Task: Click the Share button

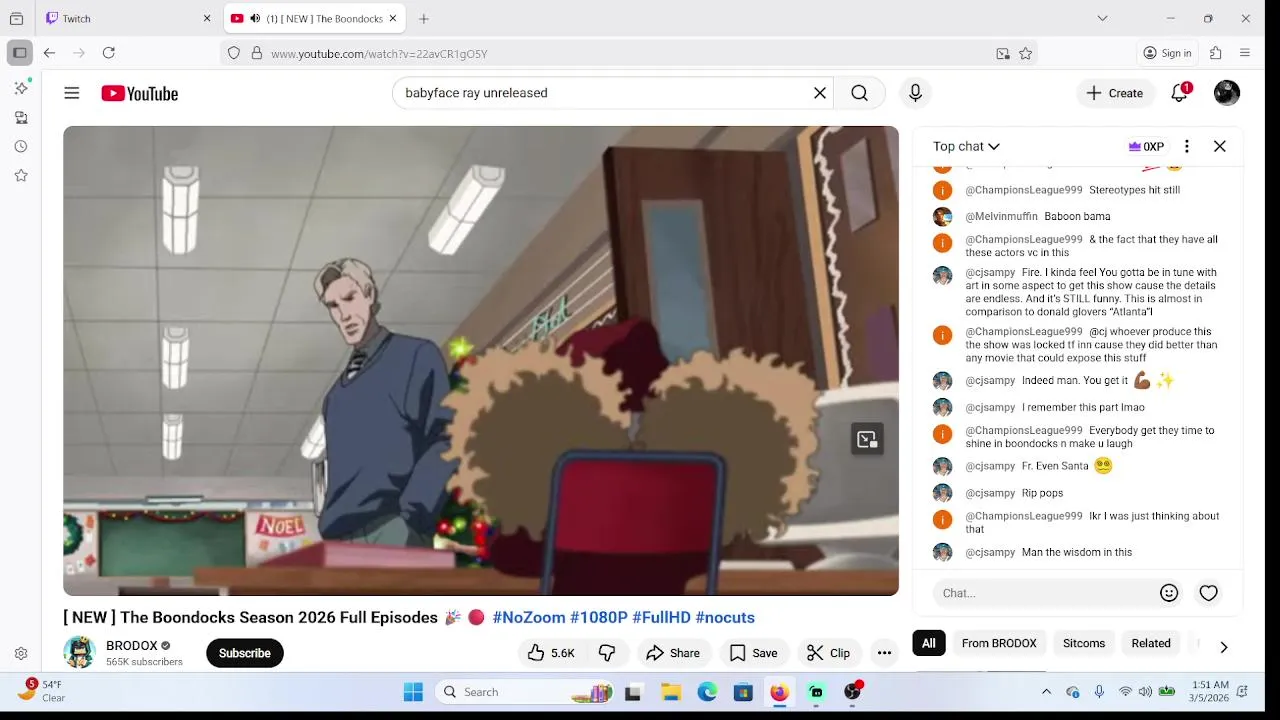Action: coord(673,653)
